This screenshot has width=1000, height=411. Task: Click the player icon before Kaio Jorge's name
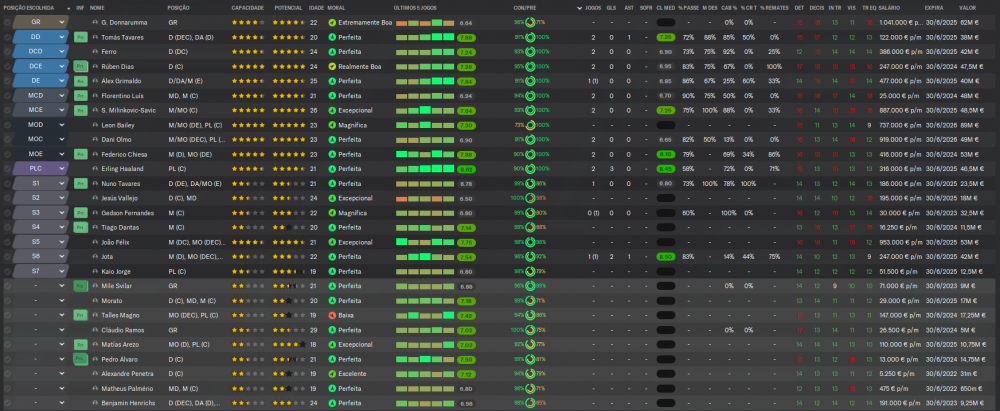point(96,272)
